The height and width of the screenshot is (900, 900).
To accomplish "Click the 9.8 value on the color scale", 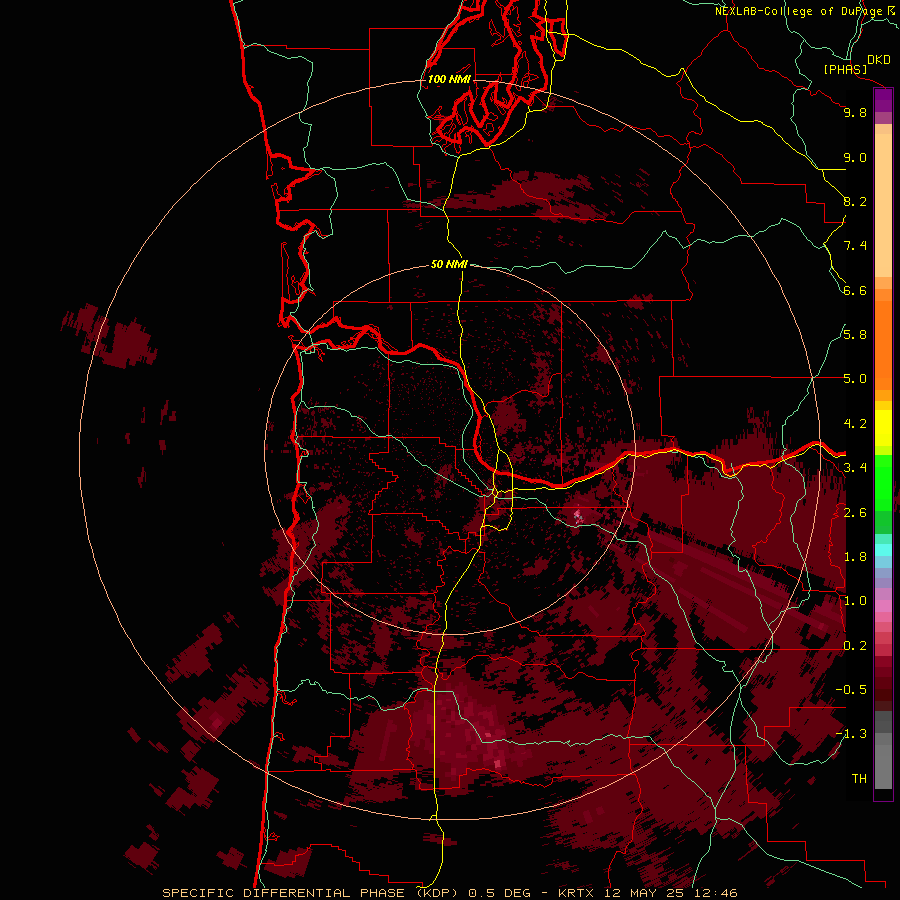I will coord(855,112).
